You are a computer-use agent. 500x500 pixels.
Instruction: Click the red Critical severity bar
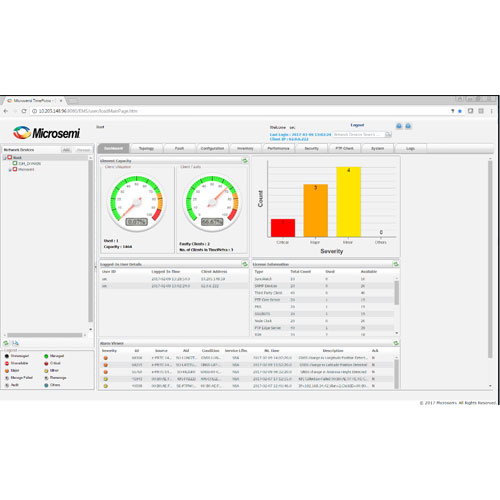pyautogui.click(x=283, y=228)
